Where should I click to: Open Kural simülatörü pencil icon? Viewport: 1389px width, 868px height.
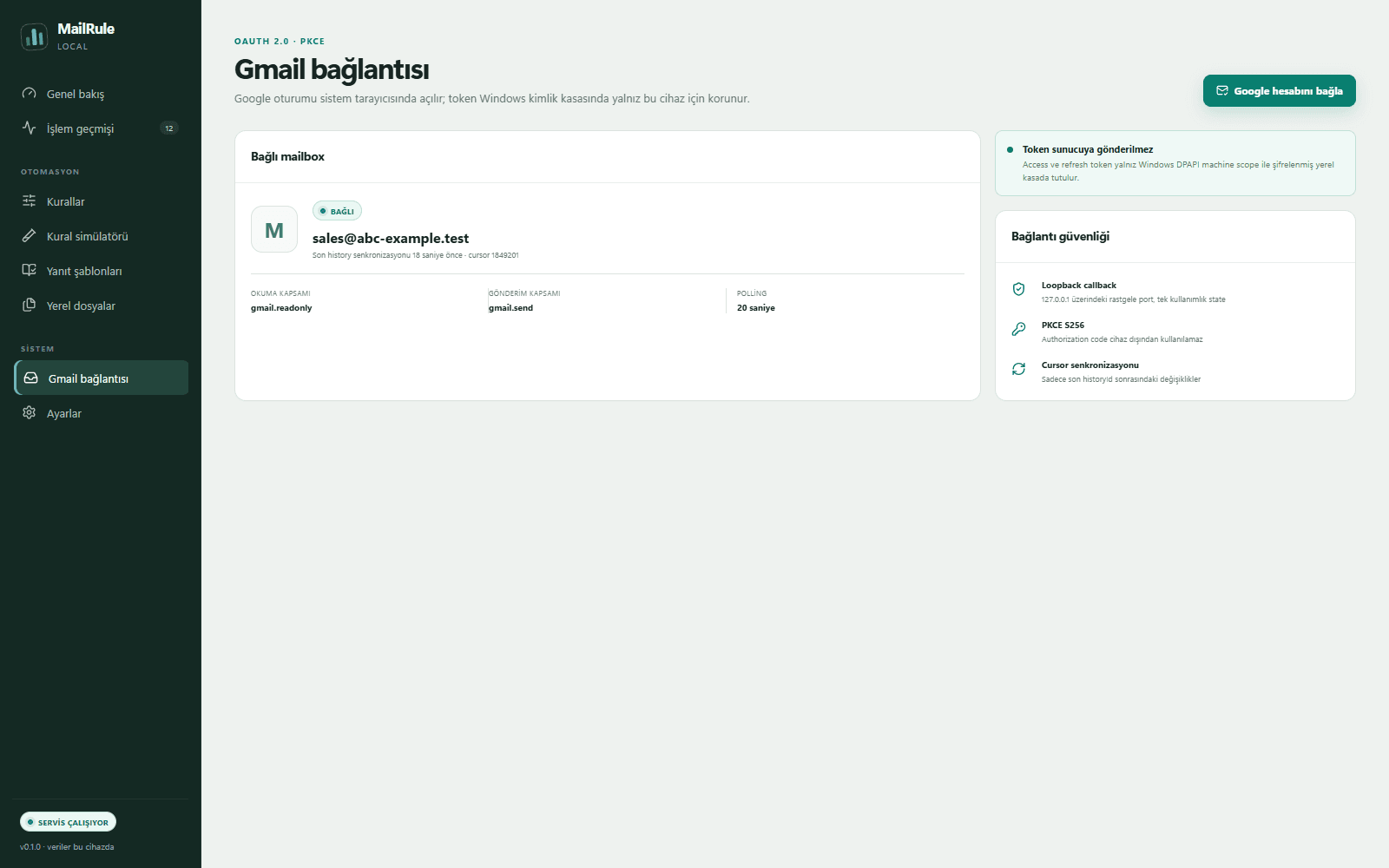(29, 236)
